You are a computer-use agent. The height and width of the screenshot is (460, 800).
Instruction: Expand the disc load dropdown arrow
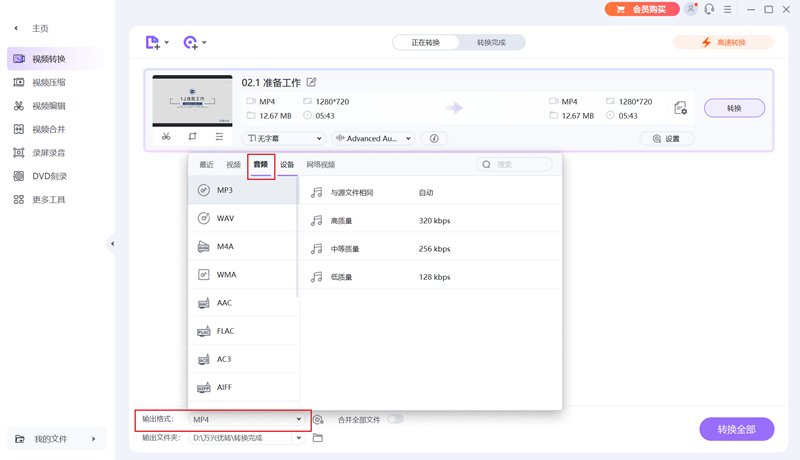(204, 42)
